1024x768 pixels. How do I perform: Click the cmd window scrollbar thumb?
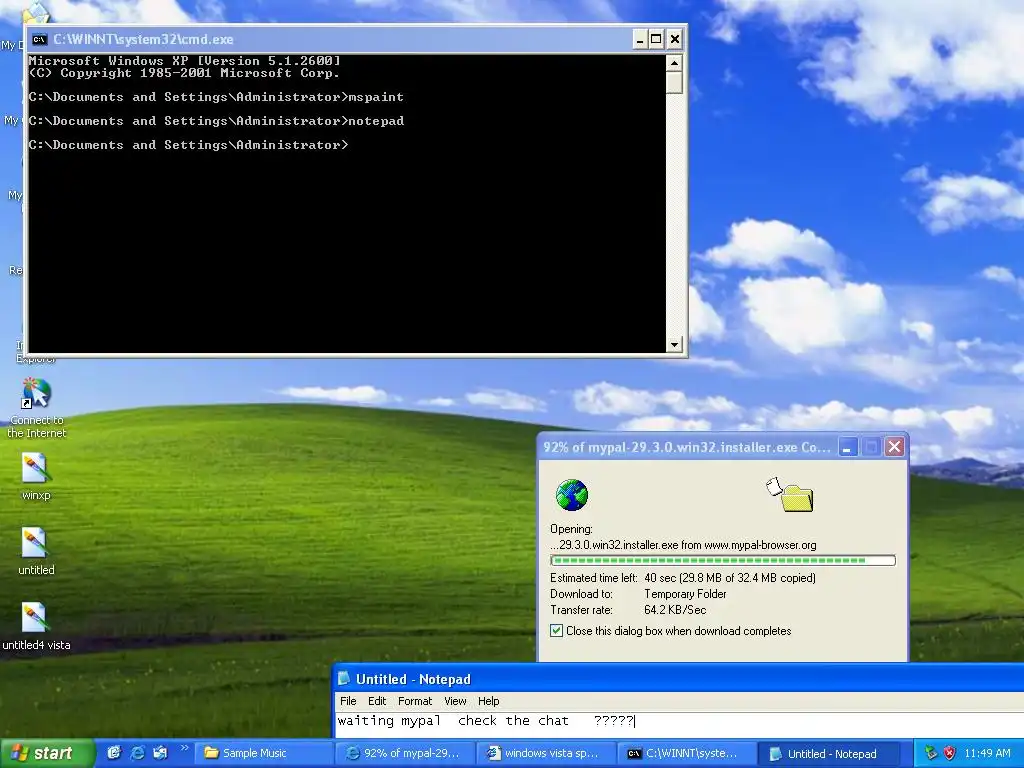click(x=674, y=83)
